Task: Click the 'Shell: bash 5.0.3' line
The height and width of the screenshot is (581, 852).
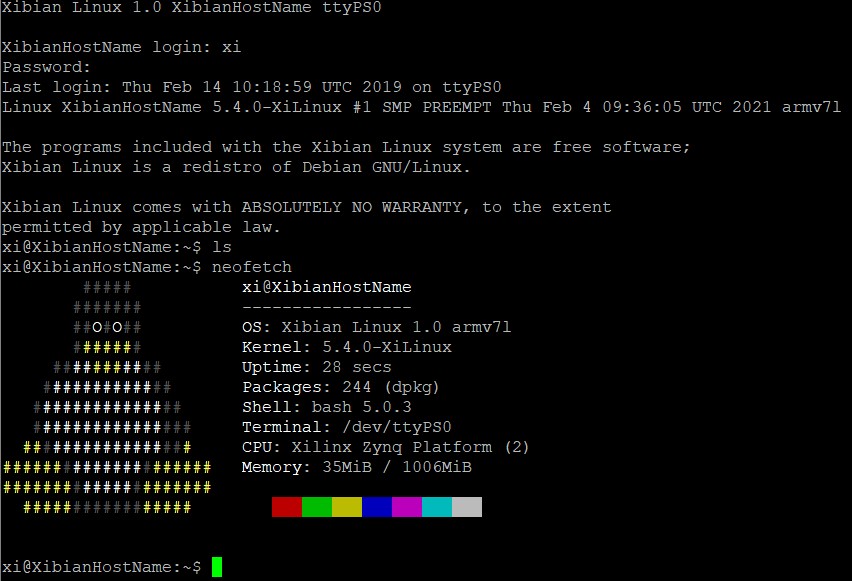Action: pos(327,407)
